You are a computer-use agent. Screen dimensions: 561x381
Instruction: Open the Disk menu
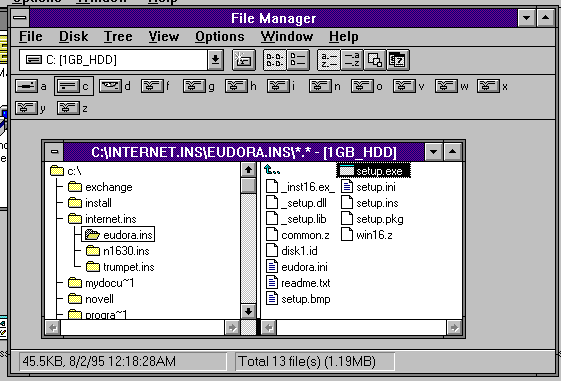pyautogui.click(x=73, y=36)
